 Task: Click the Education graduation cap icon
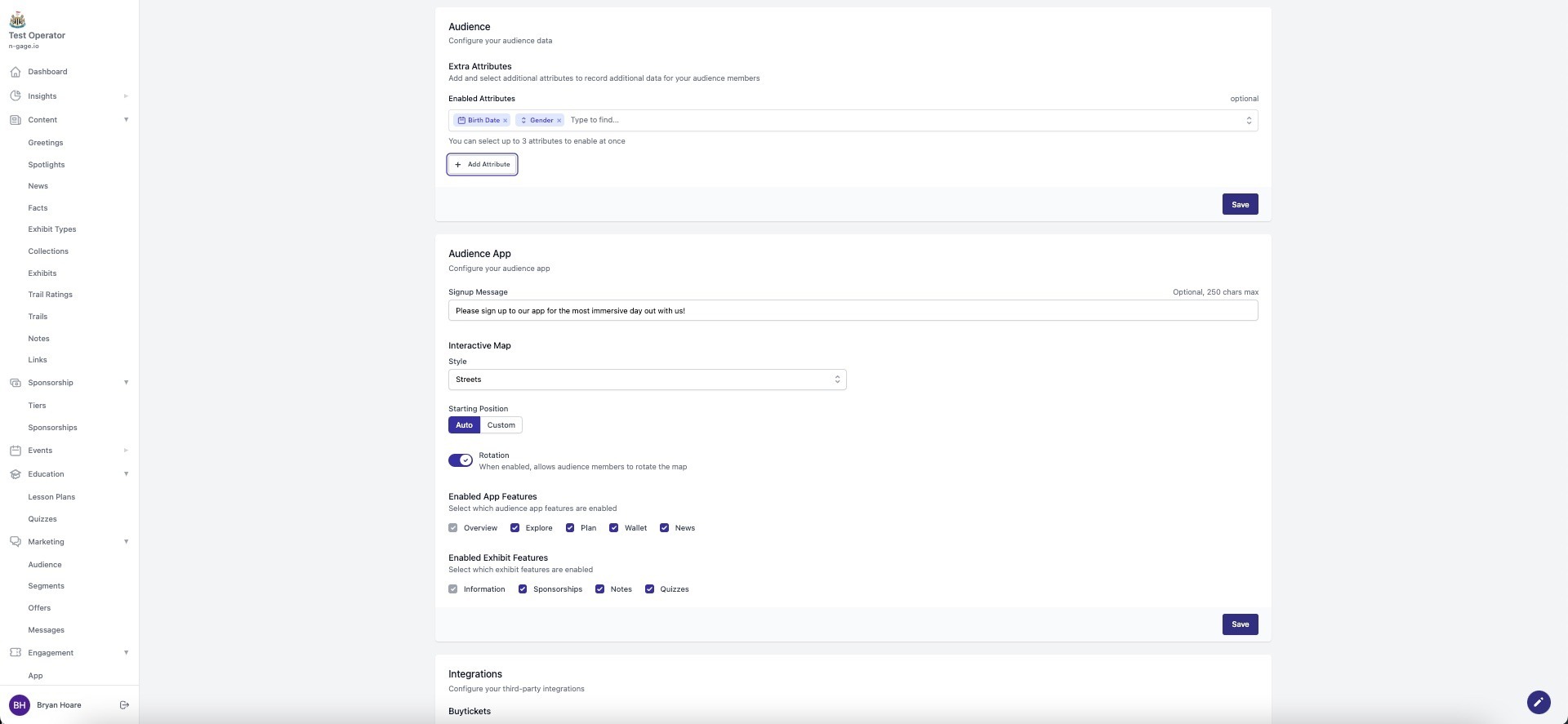pyautogui.click(x=16, y=474)
